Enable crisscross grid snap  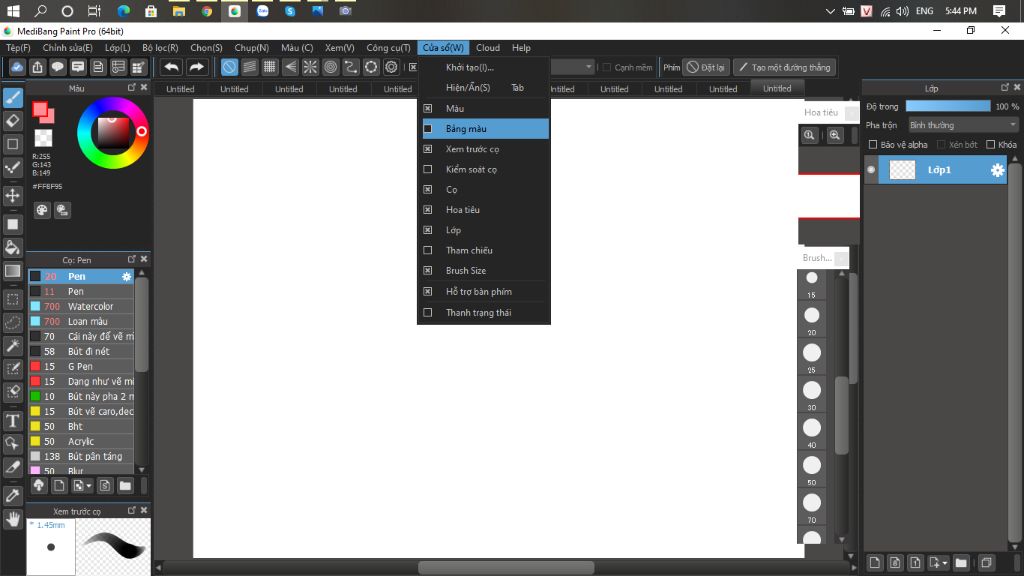click(x=270, y=67)
